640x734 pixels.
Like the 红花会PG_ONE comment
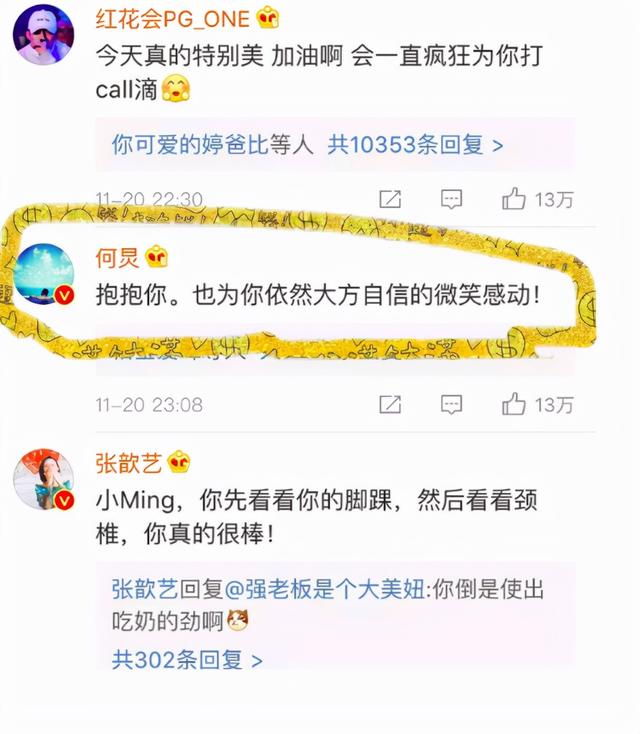point(537,199)
